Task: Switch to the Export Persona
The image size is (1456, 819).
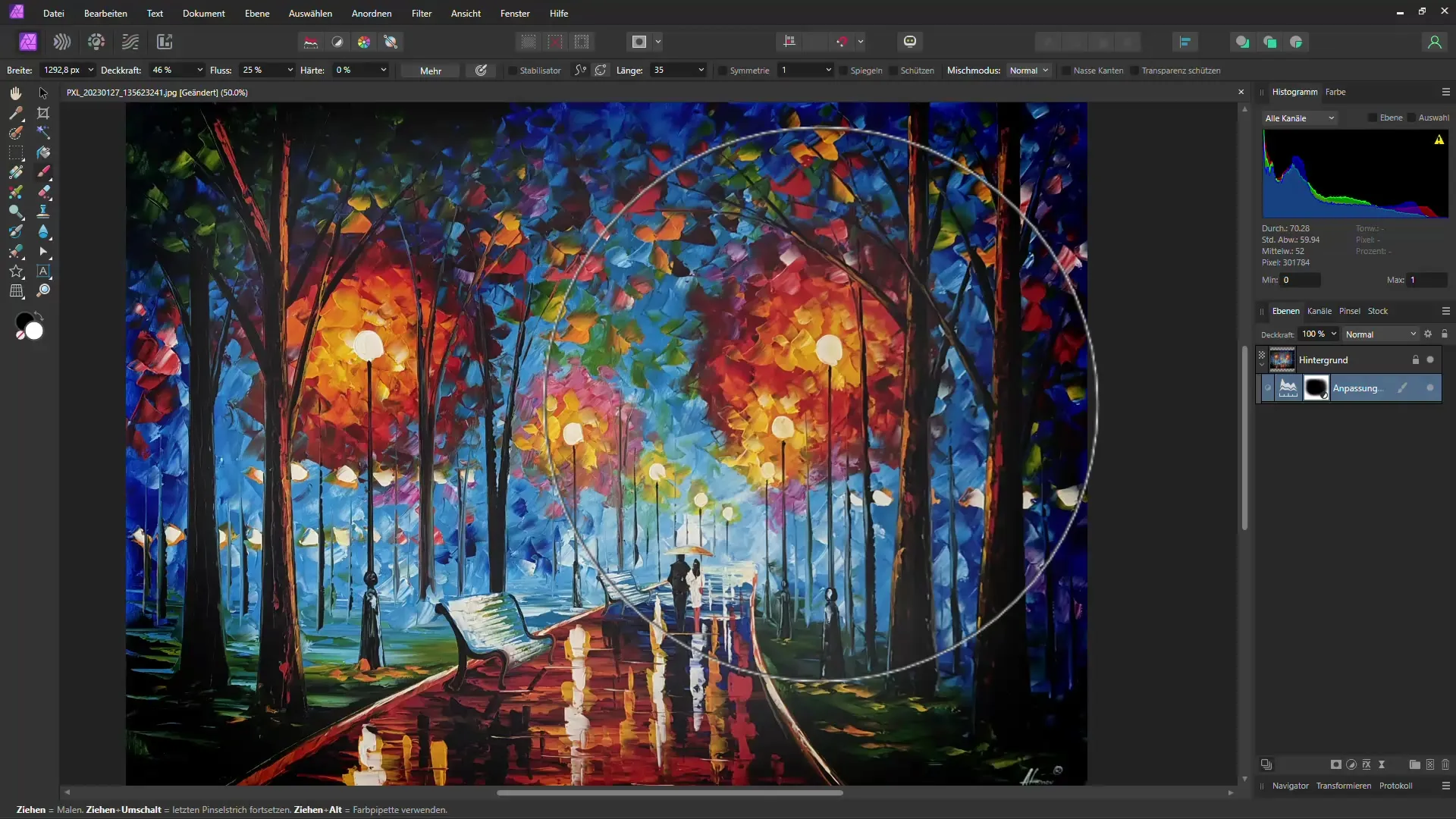Action: tap(165, 42)
